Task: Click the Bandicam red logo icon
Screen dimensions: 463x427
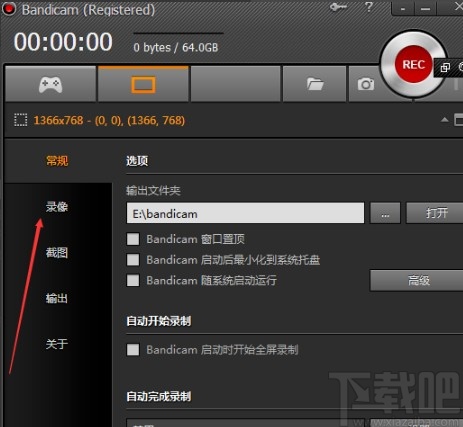Action: pos(9,9)
